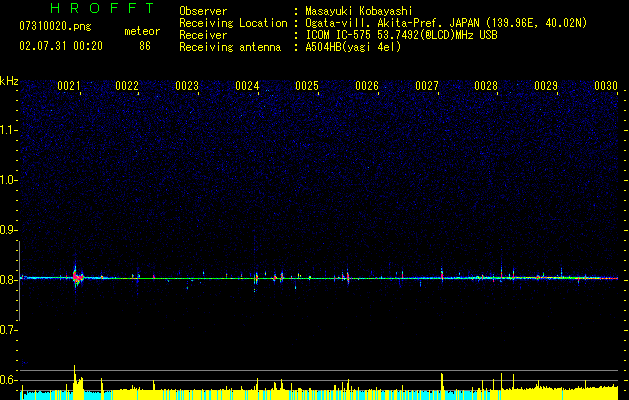Click the date stamp 02.07.31 00:20
This screenshot has width=629, height=400.
pyautogui.click(x=61, y=46)
